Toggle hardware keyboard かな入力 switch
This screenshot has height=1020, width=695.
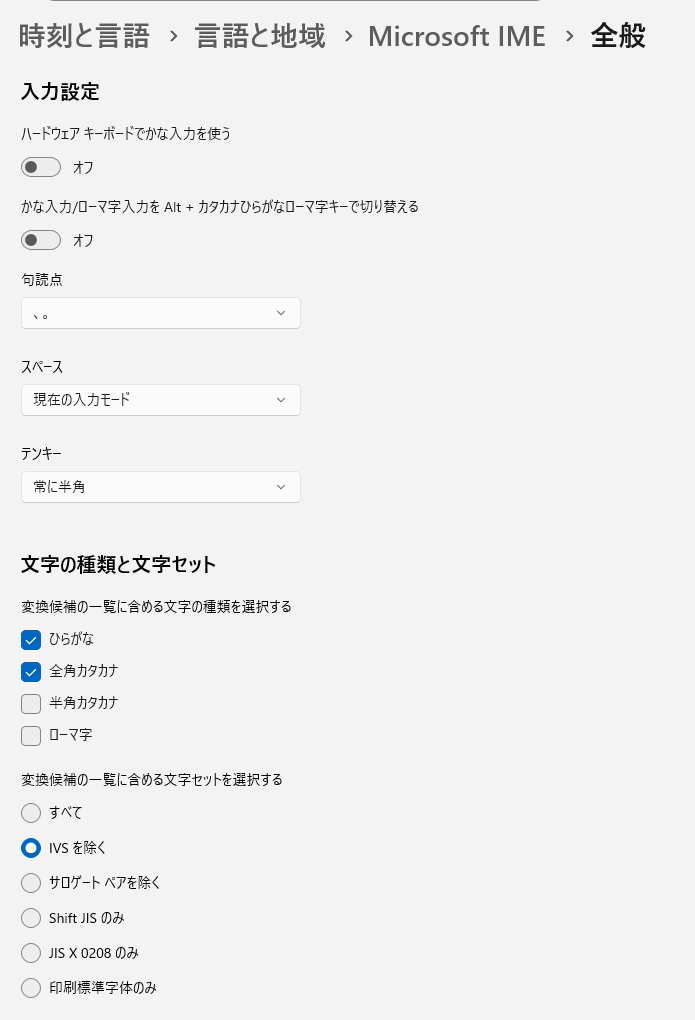(41, 167)
